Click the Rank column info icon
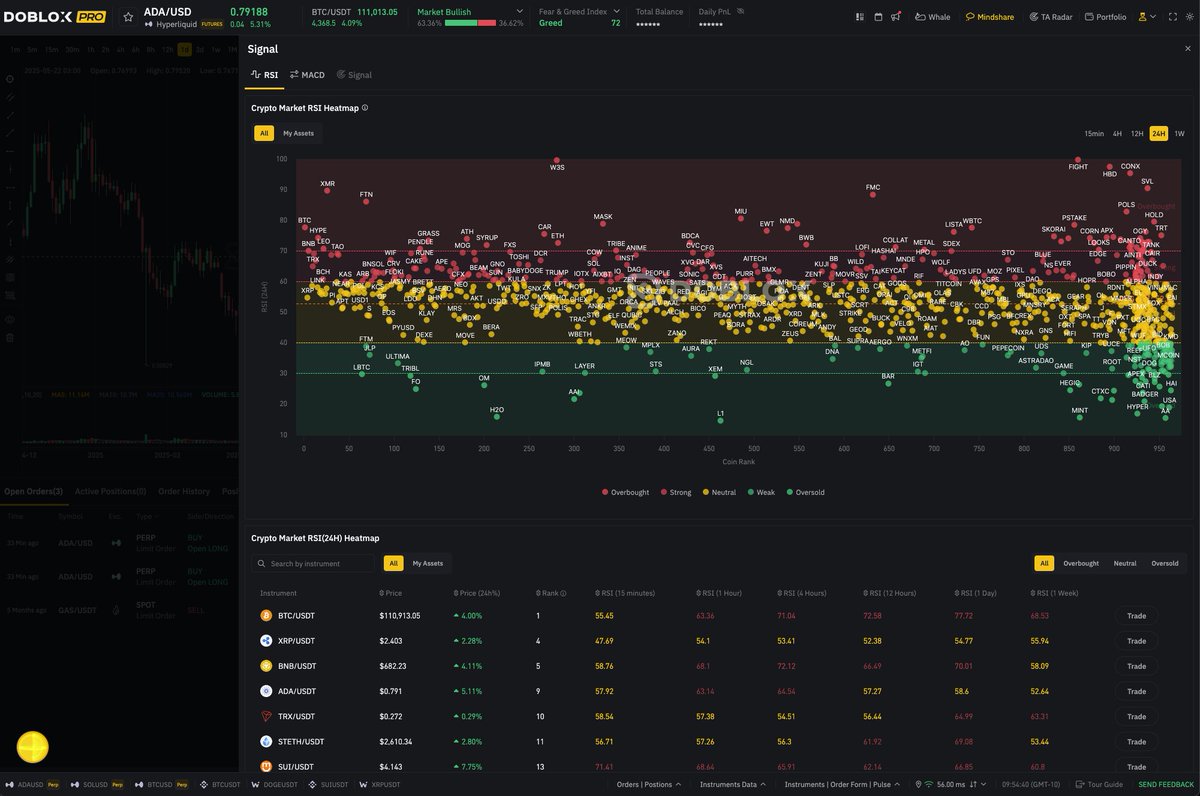 coord(565,593)
